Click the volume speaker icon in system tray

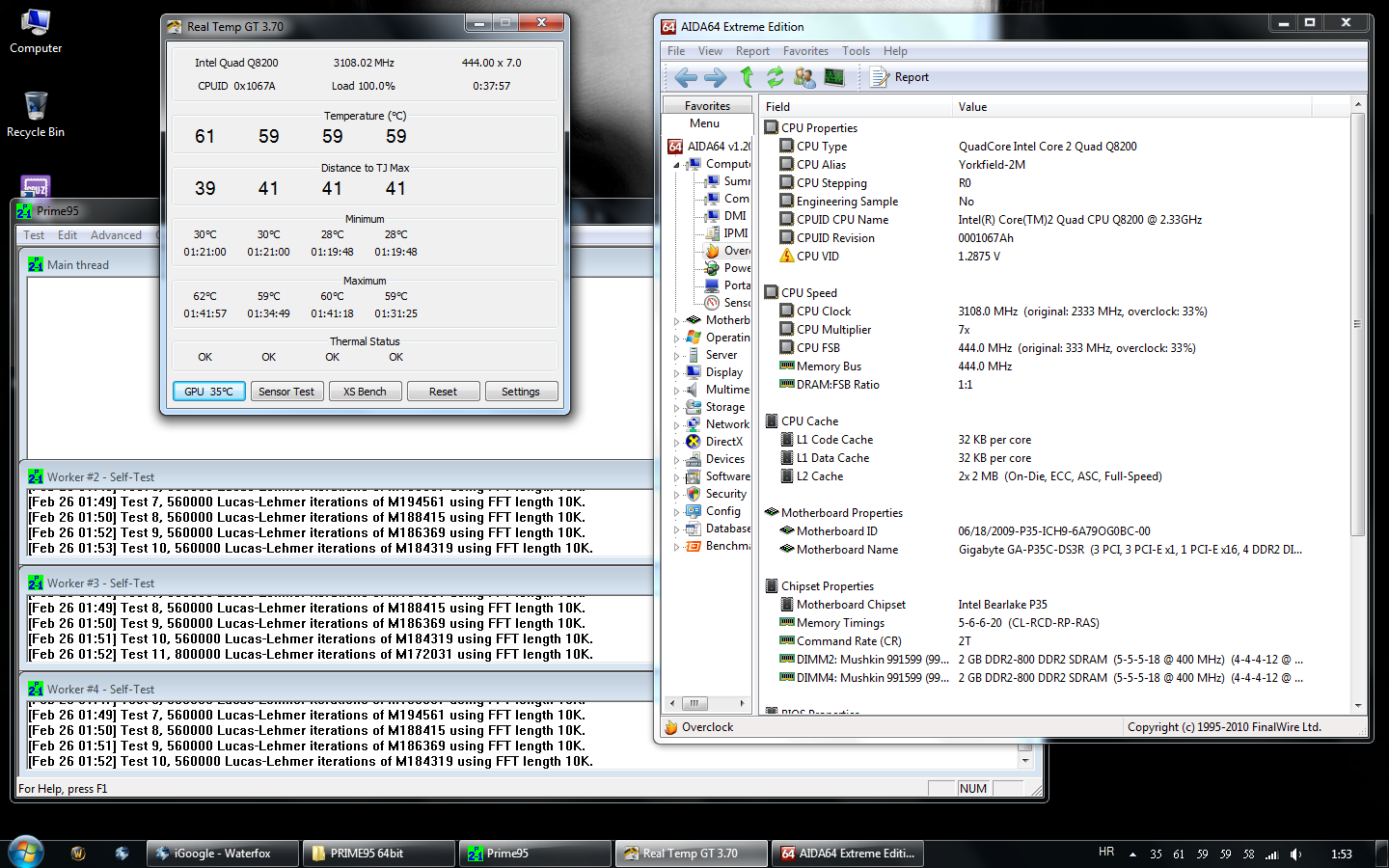1295,854
